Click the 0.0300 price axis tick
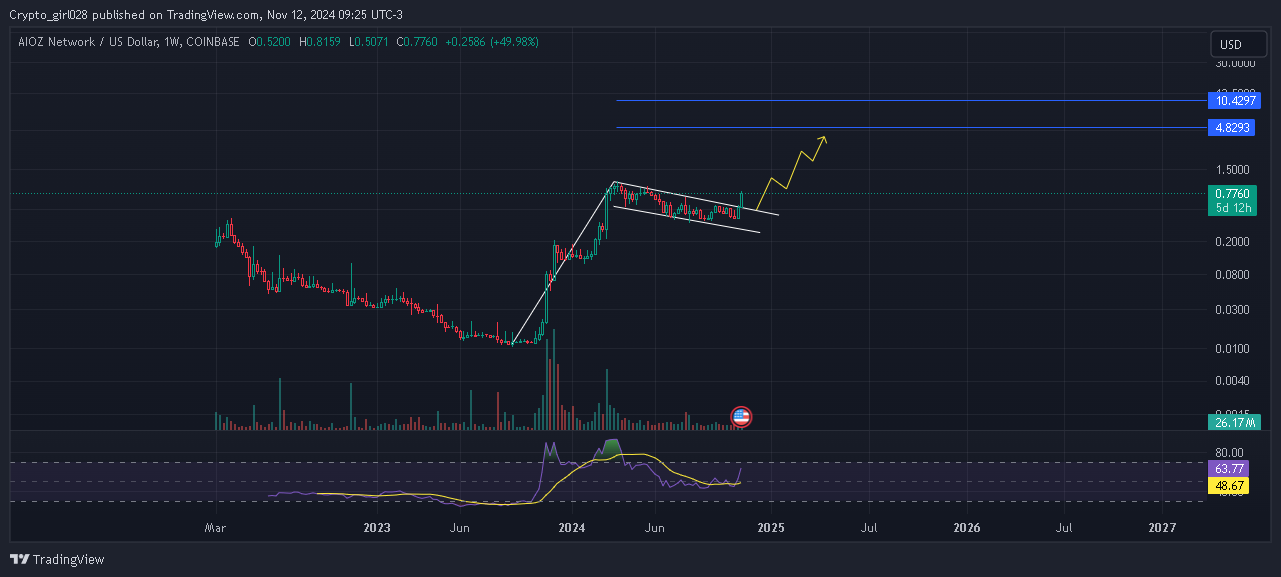The height and width of the screenshot is (577, 1281). click(x=1234, y=309)
